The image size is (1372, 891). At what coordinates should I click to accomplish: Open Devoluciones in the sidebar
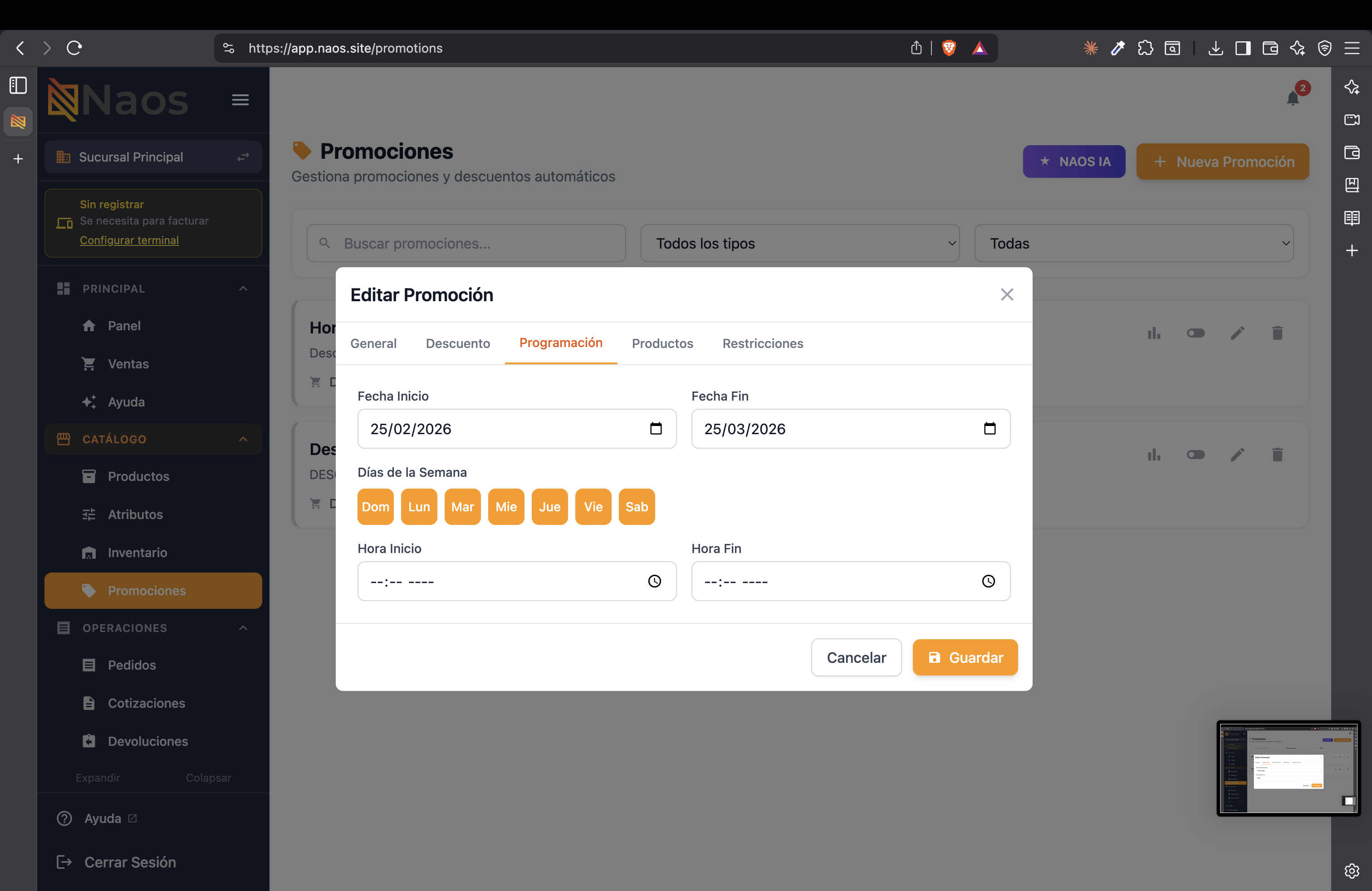153,741
